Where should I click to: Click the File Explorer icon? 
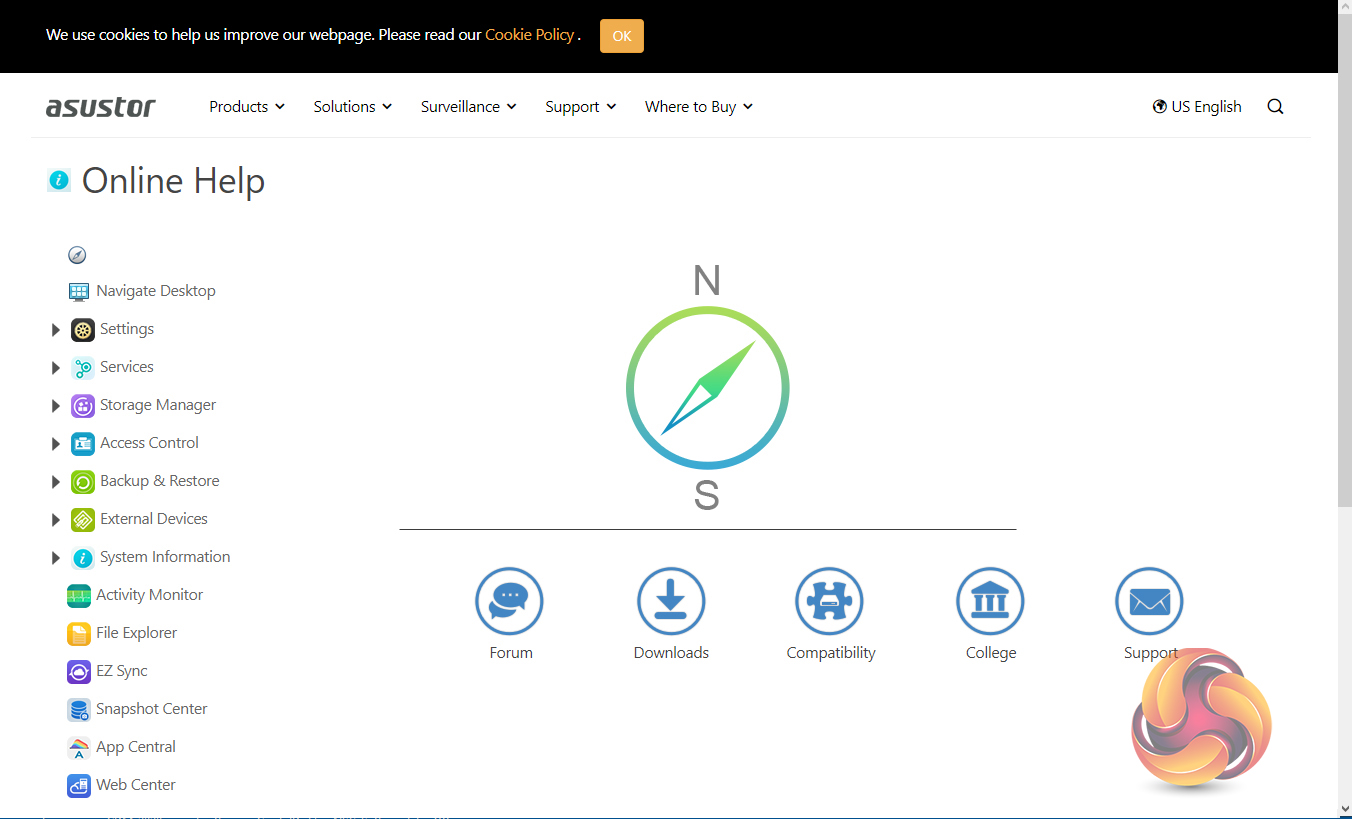[79, 633]
